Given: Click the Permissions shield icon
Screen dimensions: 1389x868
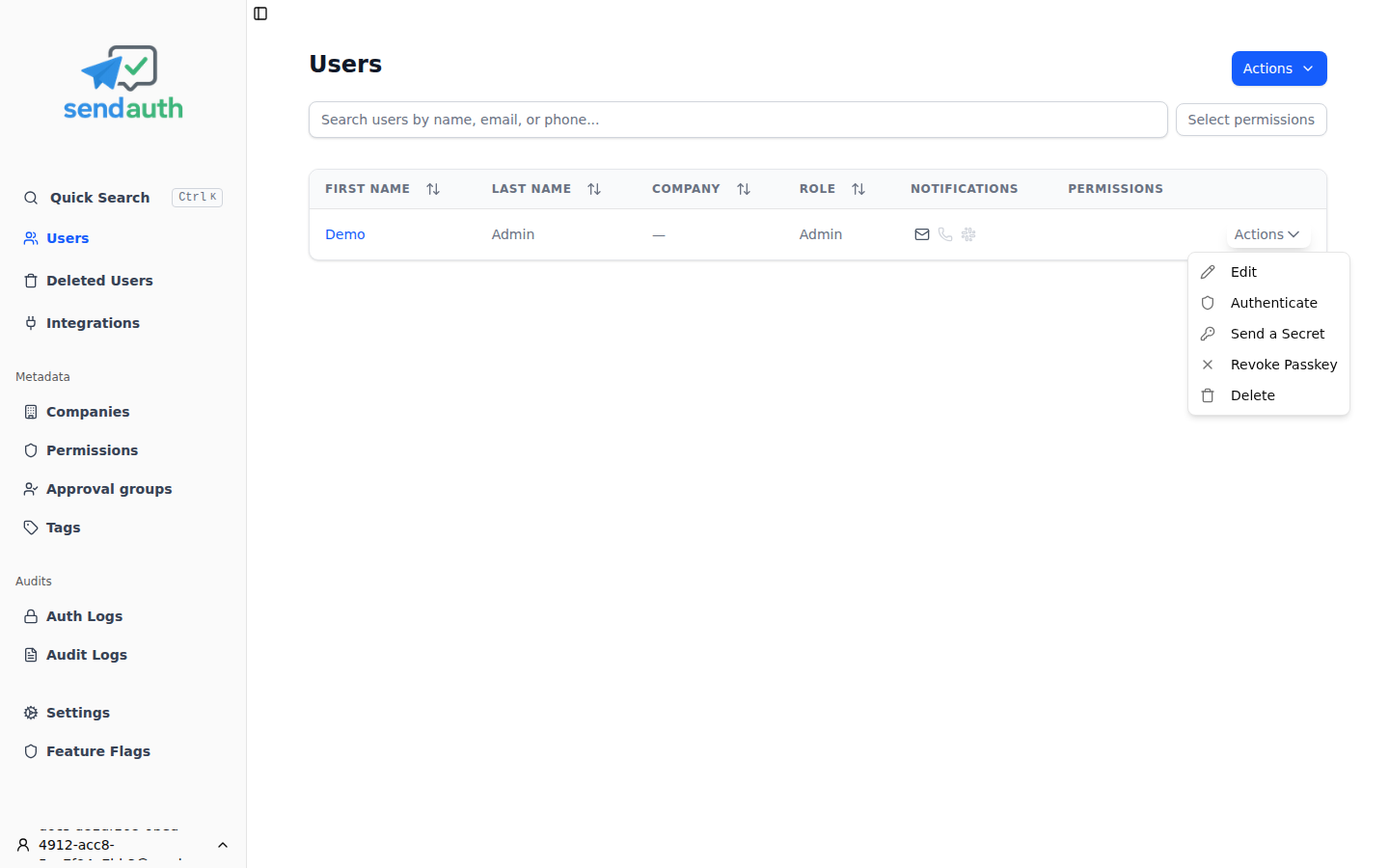Looking at the screenshot, I should (x=31, y=449).
